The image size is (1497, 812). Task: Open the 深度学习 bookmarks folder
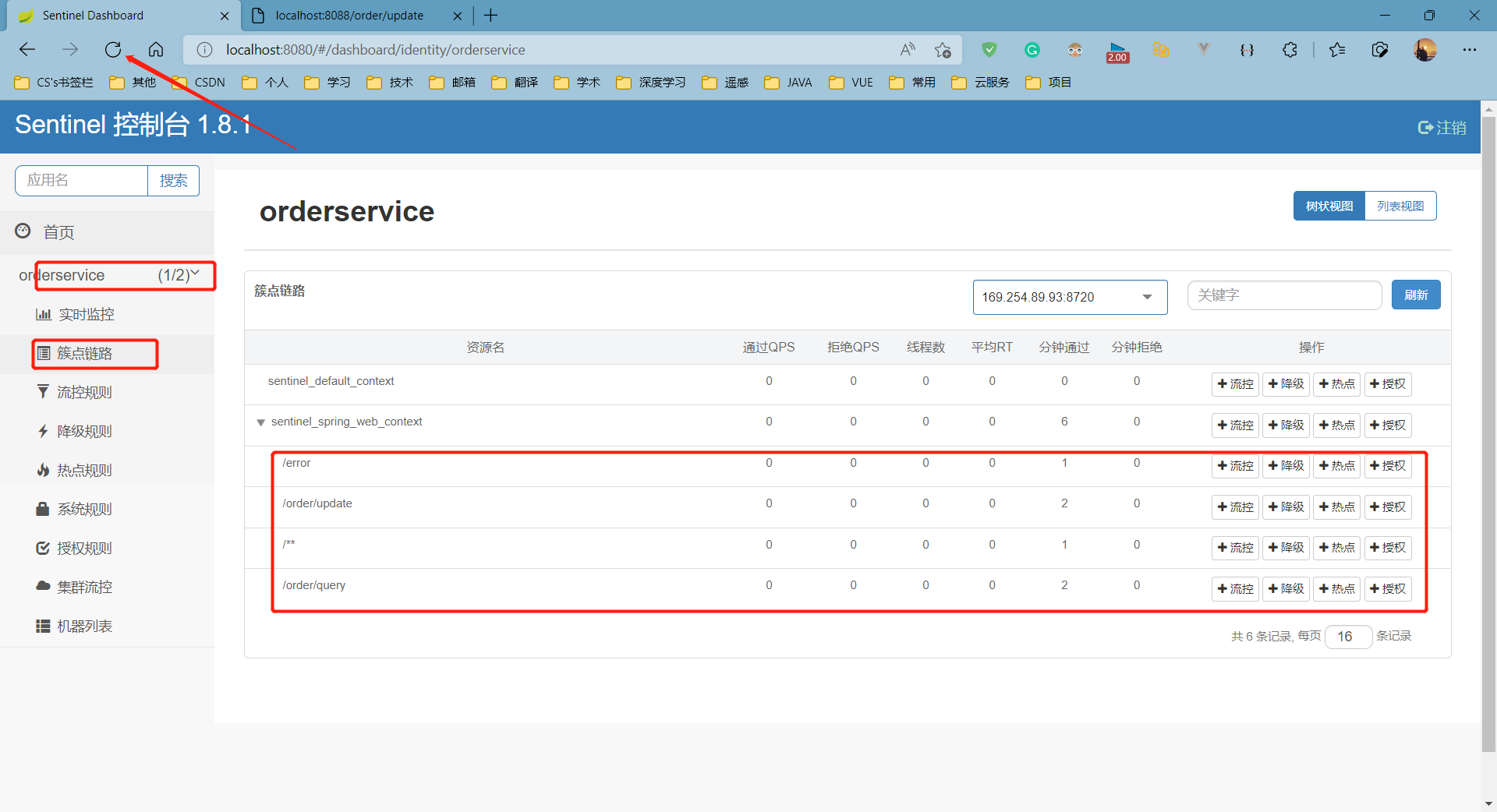click(x=651, y=83)
